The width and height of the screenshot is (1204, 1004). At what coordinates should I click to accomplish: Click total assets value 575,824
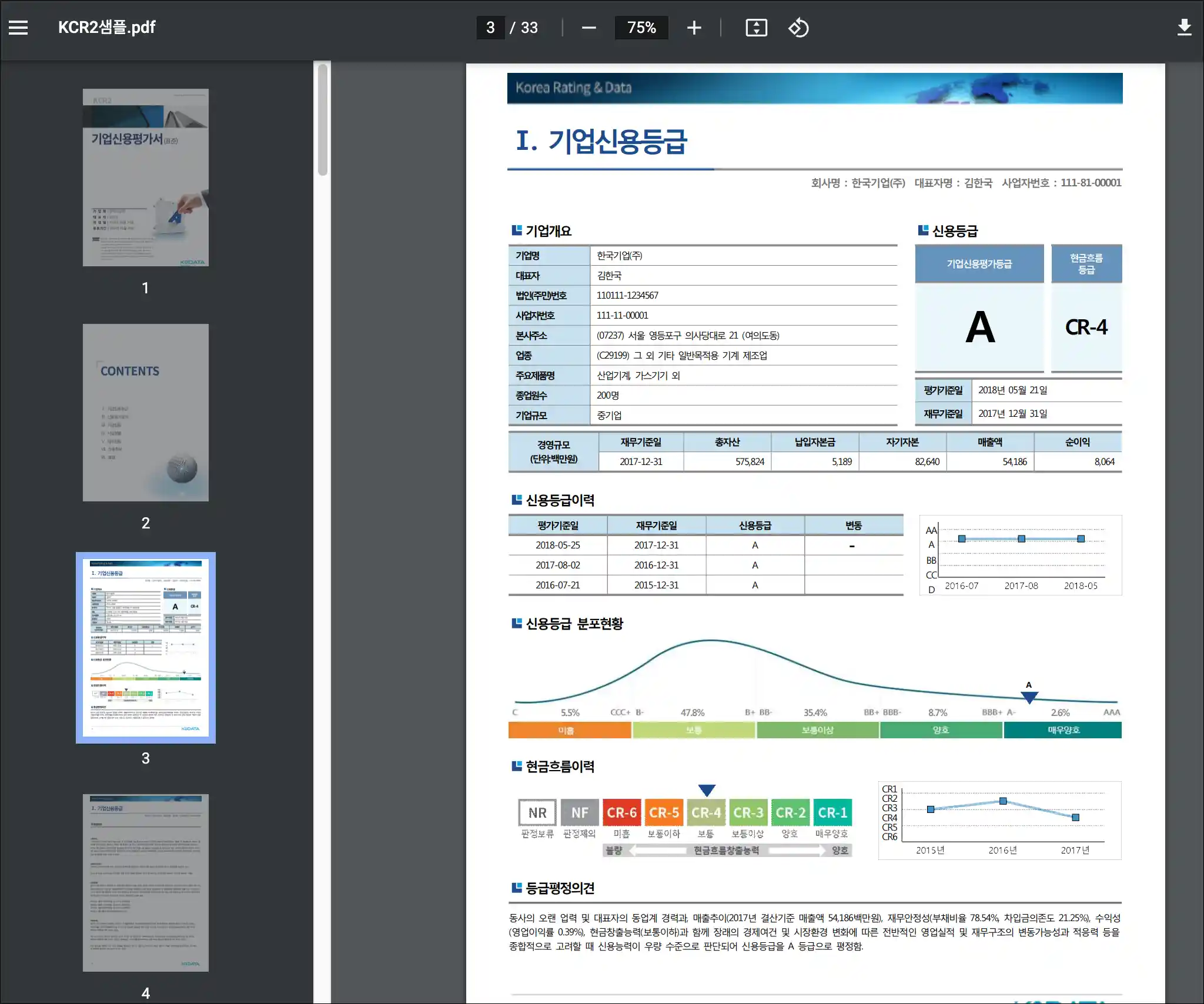[750, 462]
